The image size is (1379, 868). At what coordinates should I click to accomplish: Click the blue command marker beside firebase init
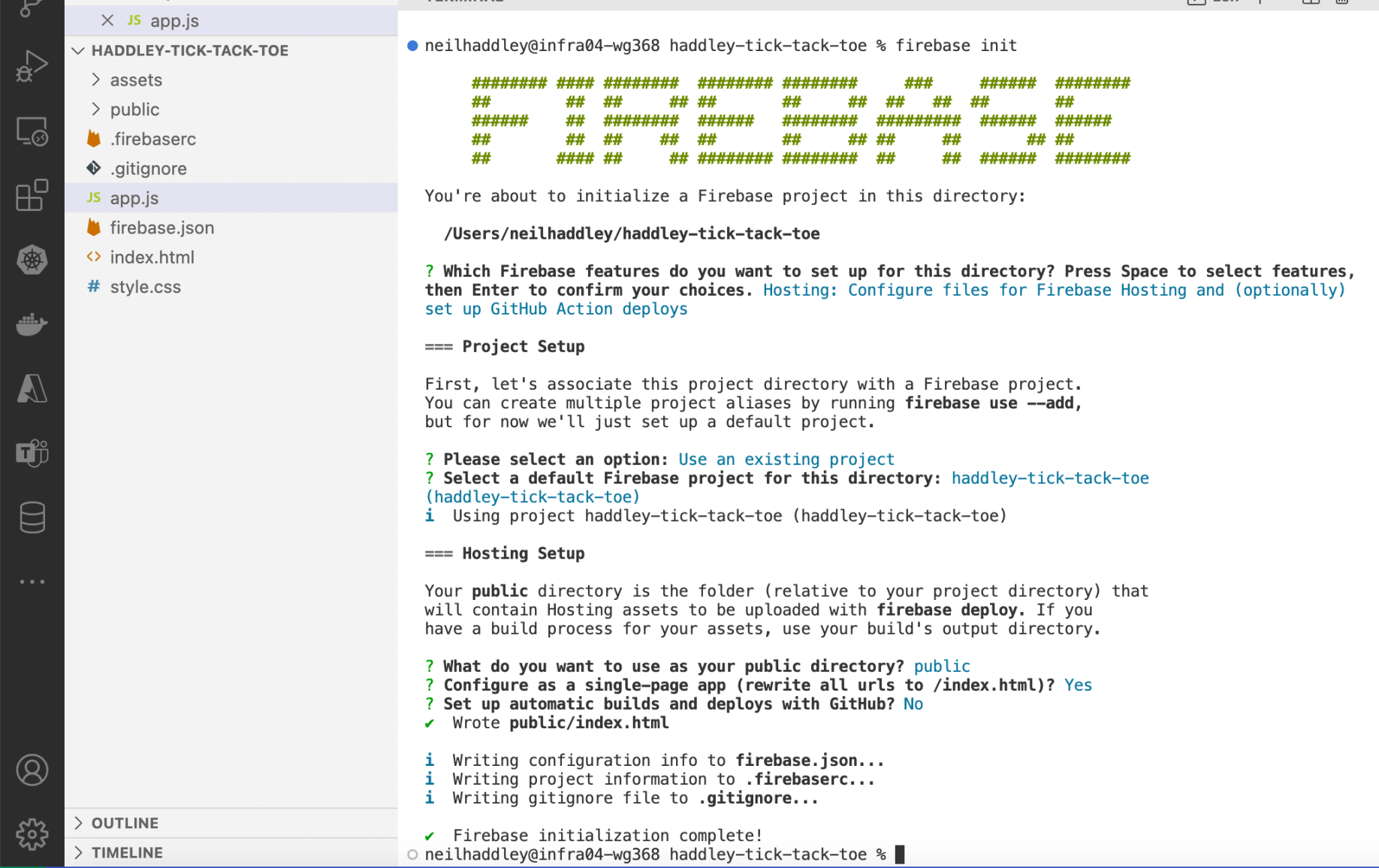tap(412, 46)
